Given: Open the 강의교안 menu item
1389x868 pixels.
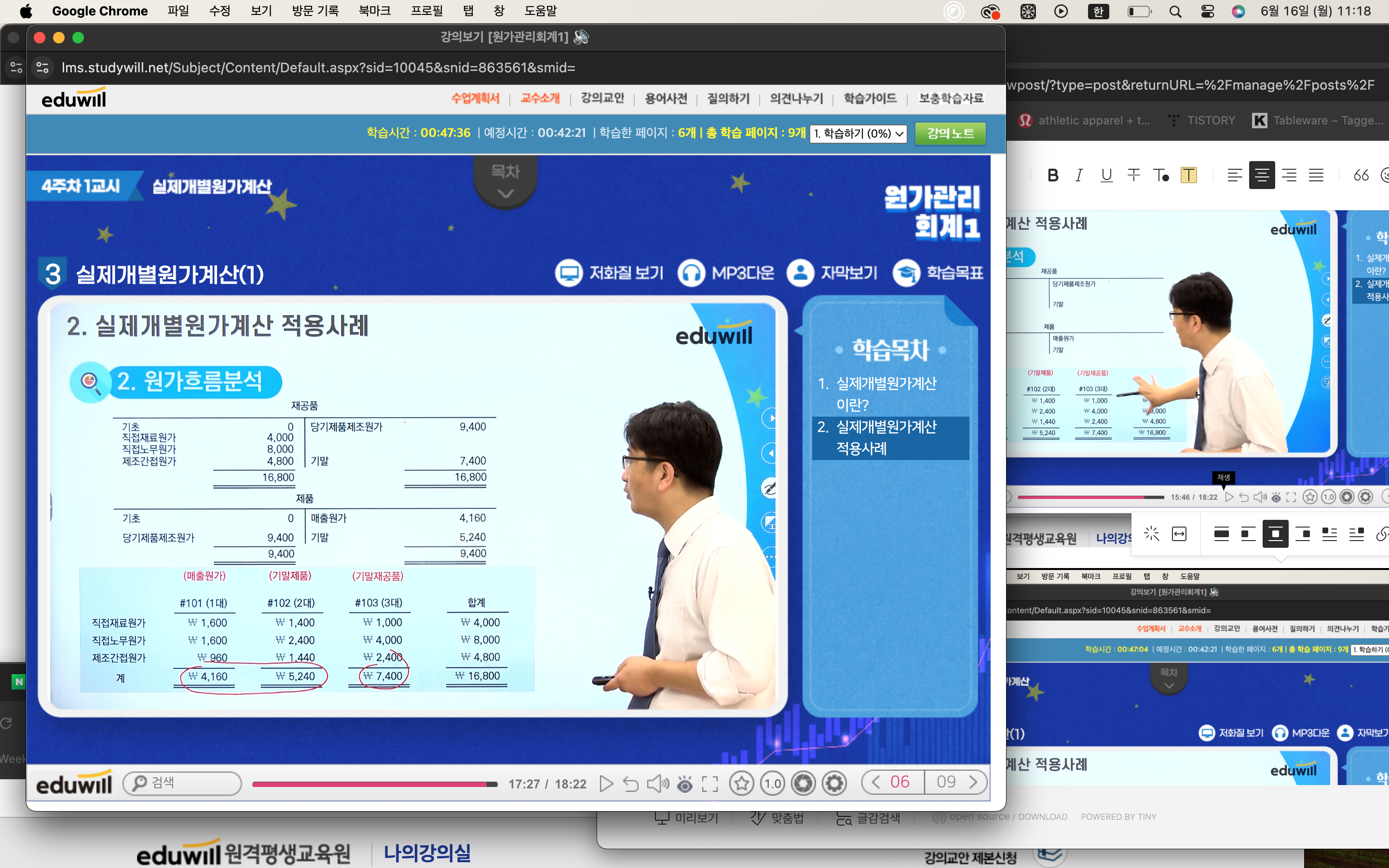Looking at the screenshot, I should tap(602, 98).
